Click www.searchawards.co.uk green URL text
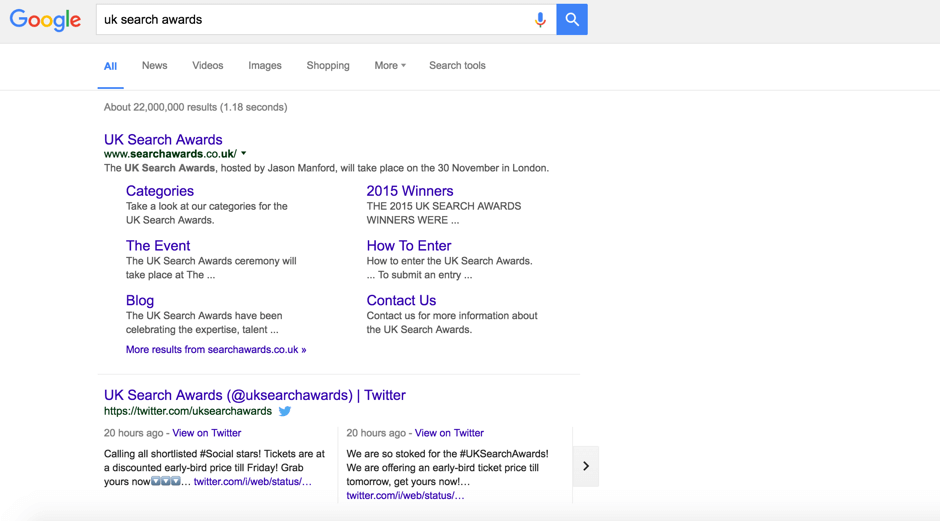 coord(170,154)
